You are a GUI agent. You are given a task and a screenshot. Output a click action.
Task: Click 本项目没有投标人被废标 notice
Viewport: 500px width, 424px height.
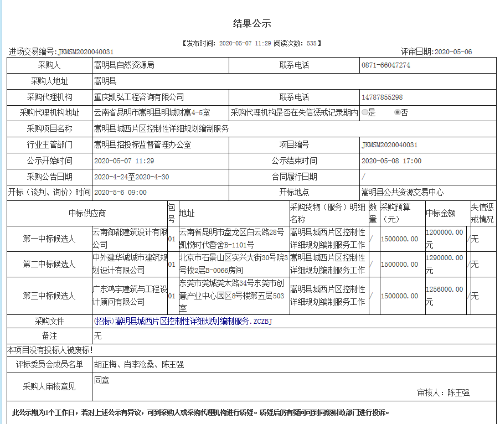pos(50,350)
